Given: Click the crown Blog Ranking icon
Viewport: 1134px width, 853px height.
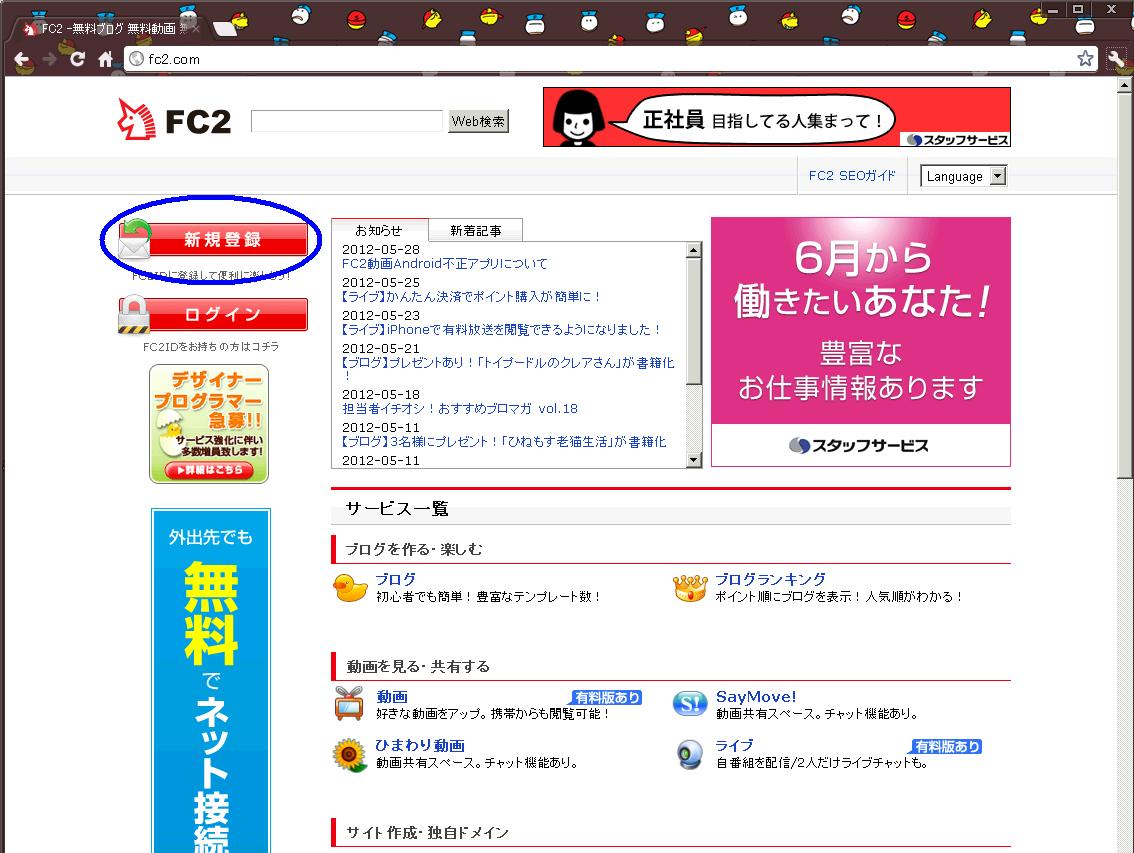Looking at the screenshot, I should click(690, 588).
